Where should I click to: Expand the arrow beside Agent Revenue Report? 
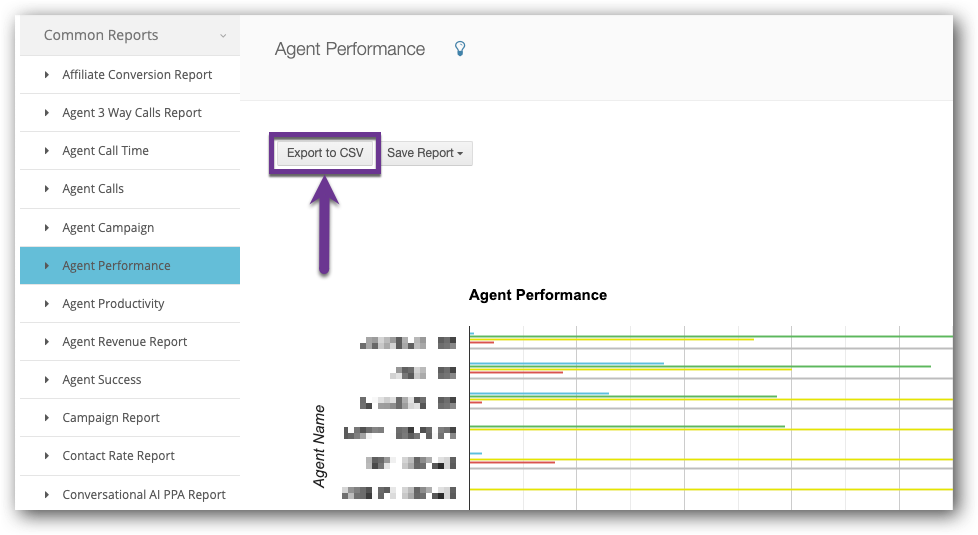(47, 342)
